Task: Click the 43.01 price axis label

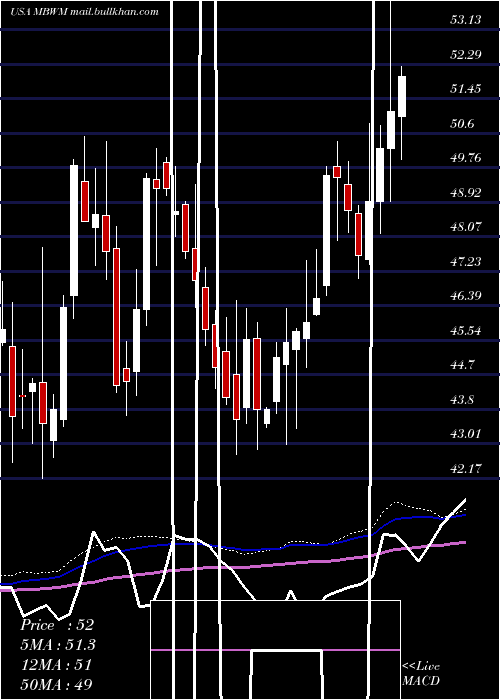Action: point(466,434)
